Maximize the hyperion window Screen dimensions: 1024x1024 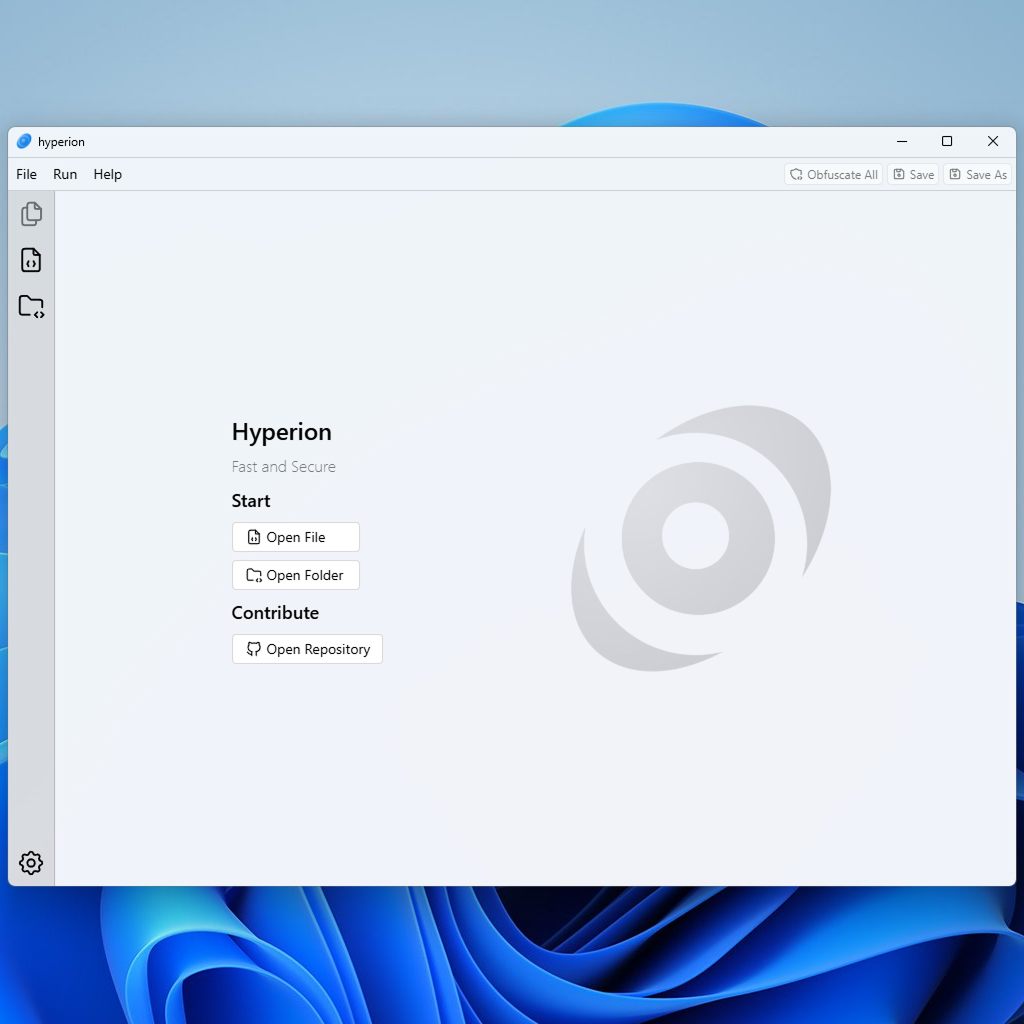tap(947, 142)
